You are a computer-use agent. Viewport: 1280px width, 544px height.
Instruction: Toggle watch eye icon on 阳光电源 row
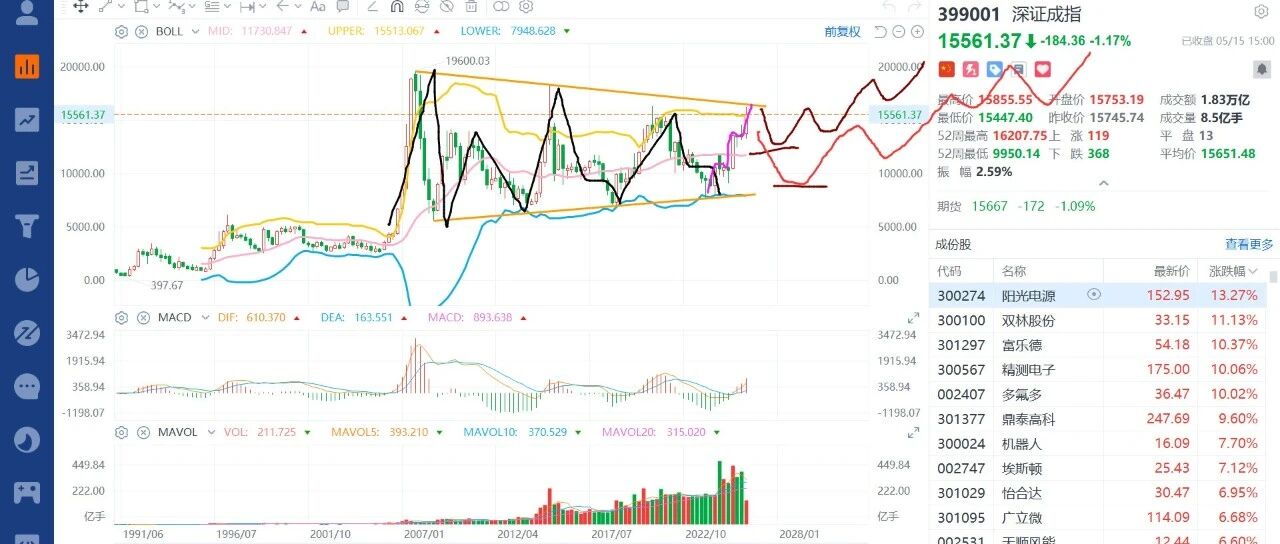point(1093,295)
